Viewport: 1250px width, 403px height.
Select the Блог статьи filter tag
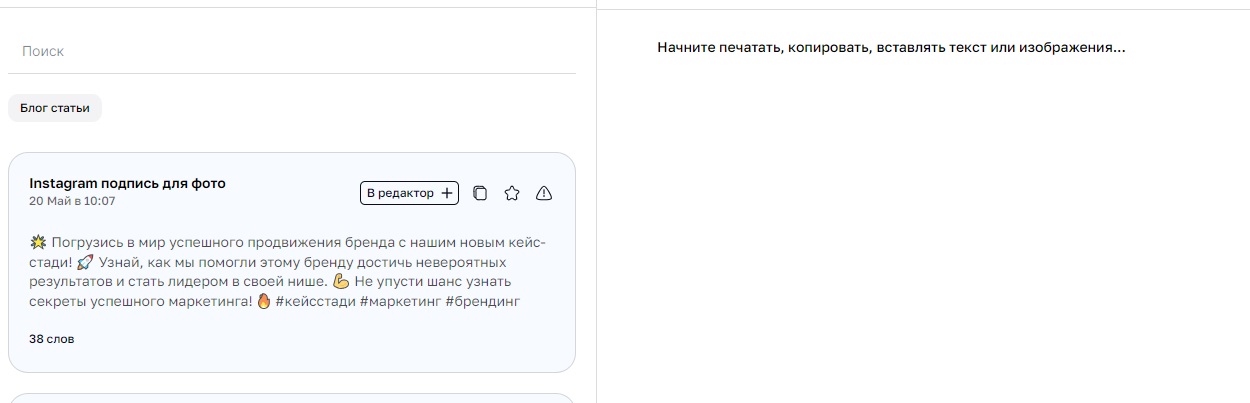55,108
